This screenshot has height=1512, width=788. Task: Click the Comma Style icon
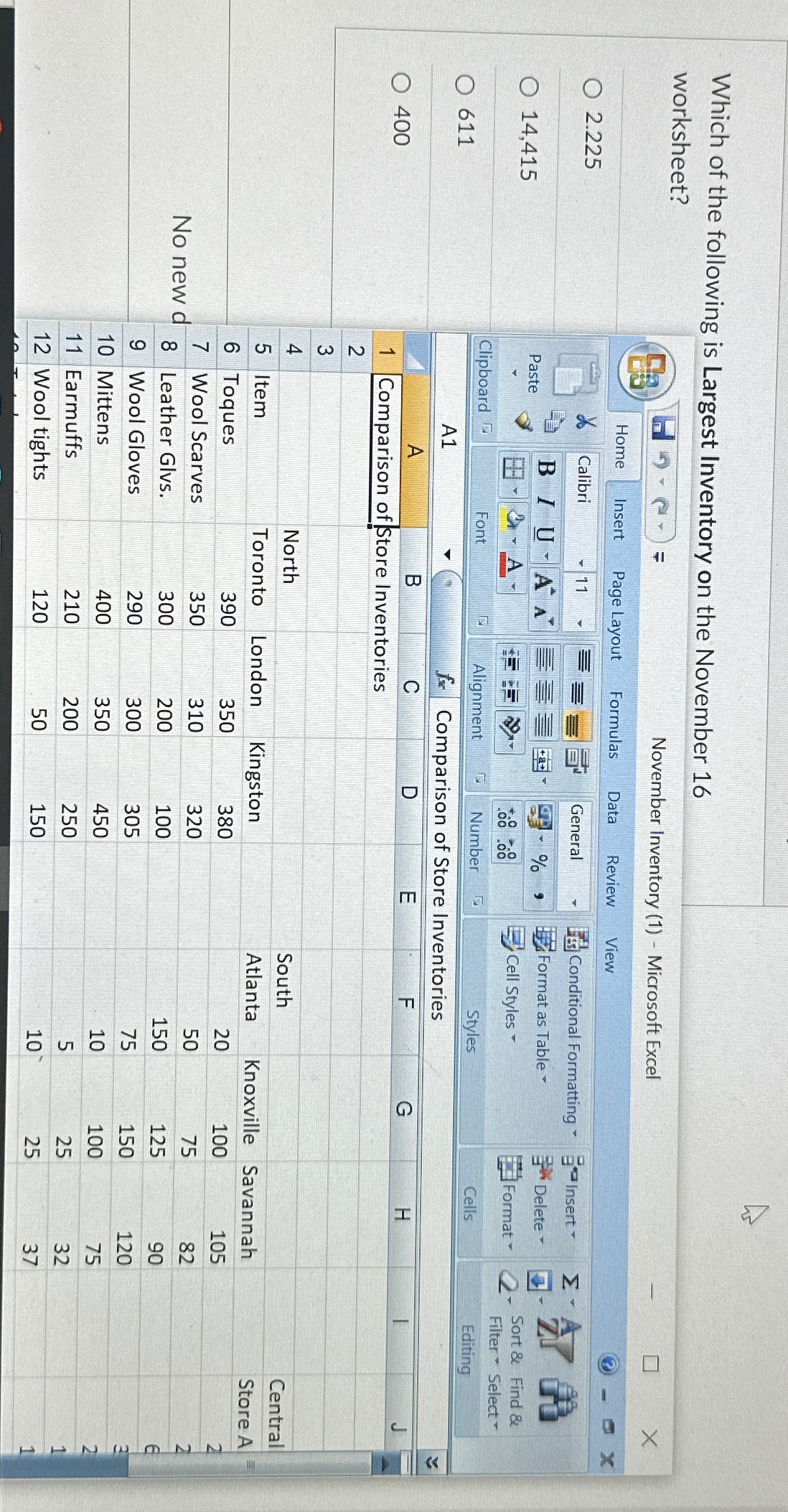[x=537, y=896]
